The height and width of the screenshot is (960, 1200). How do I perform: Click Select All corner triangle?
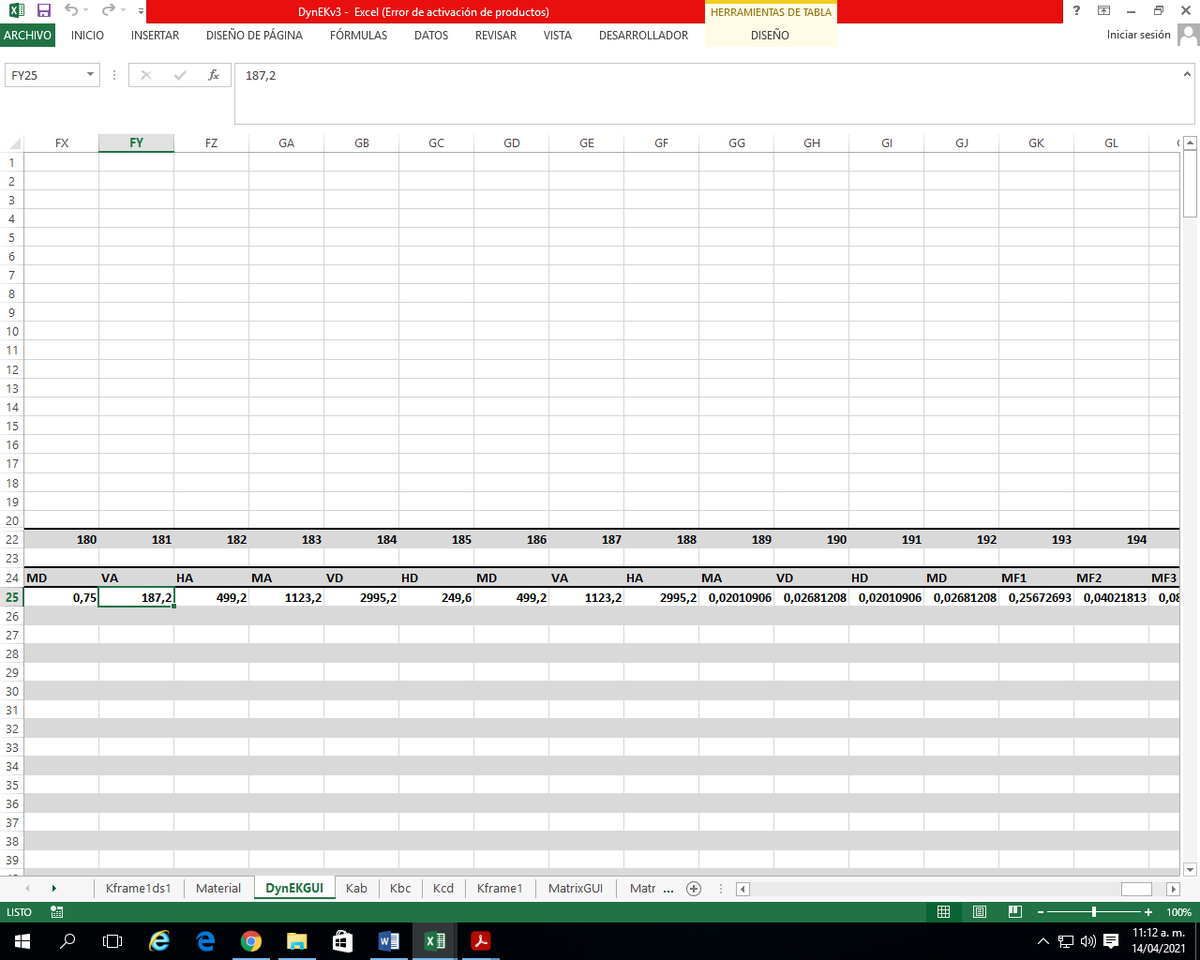coord(12,143)
